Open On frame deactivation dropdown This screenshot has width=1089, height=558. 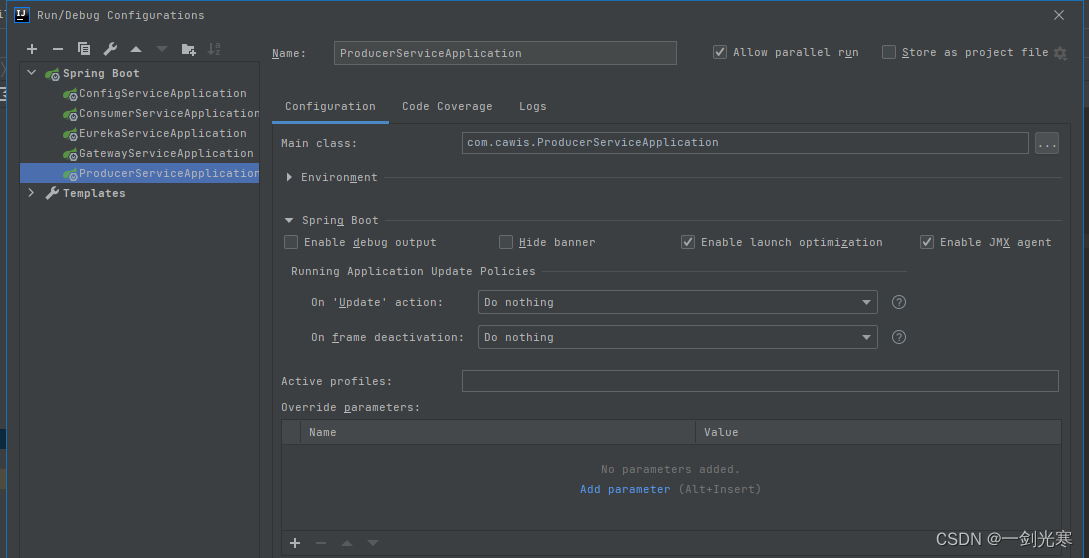(678, 337)
